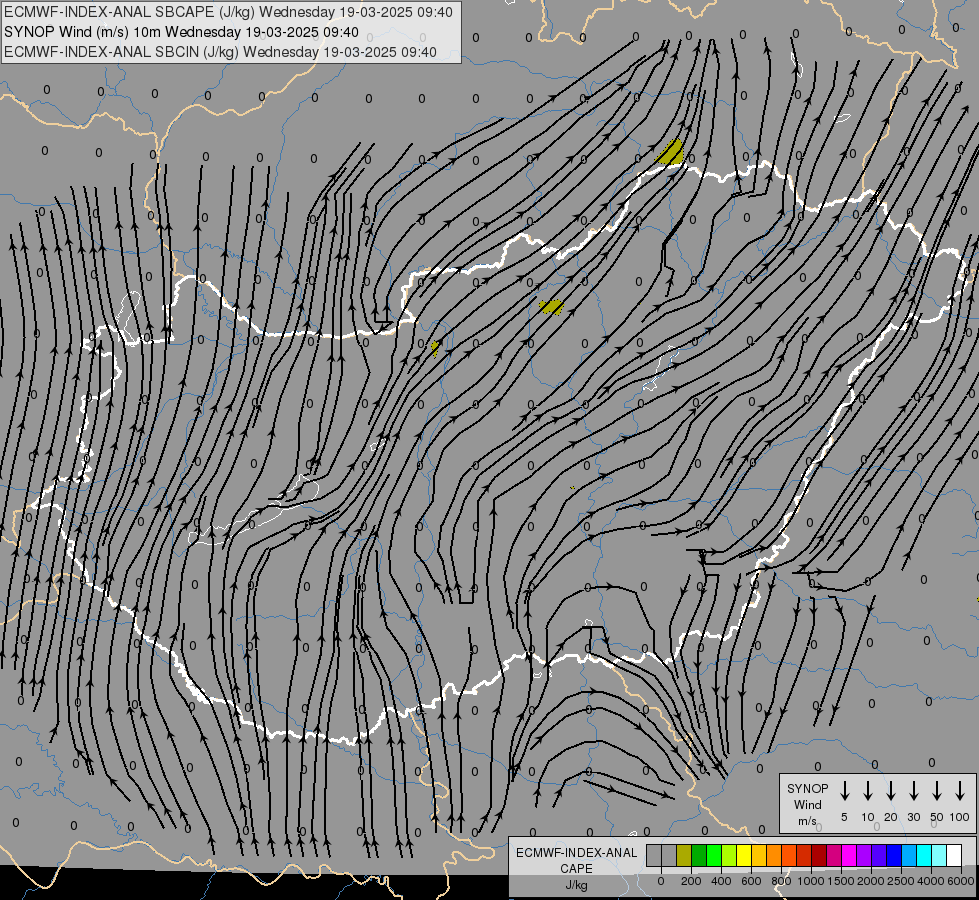Click the 800 tick label on CAPE scale

[x=781, y=881]
